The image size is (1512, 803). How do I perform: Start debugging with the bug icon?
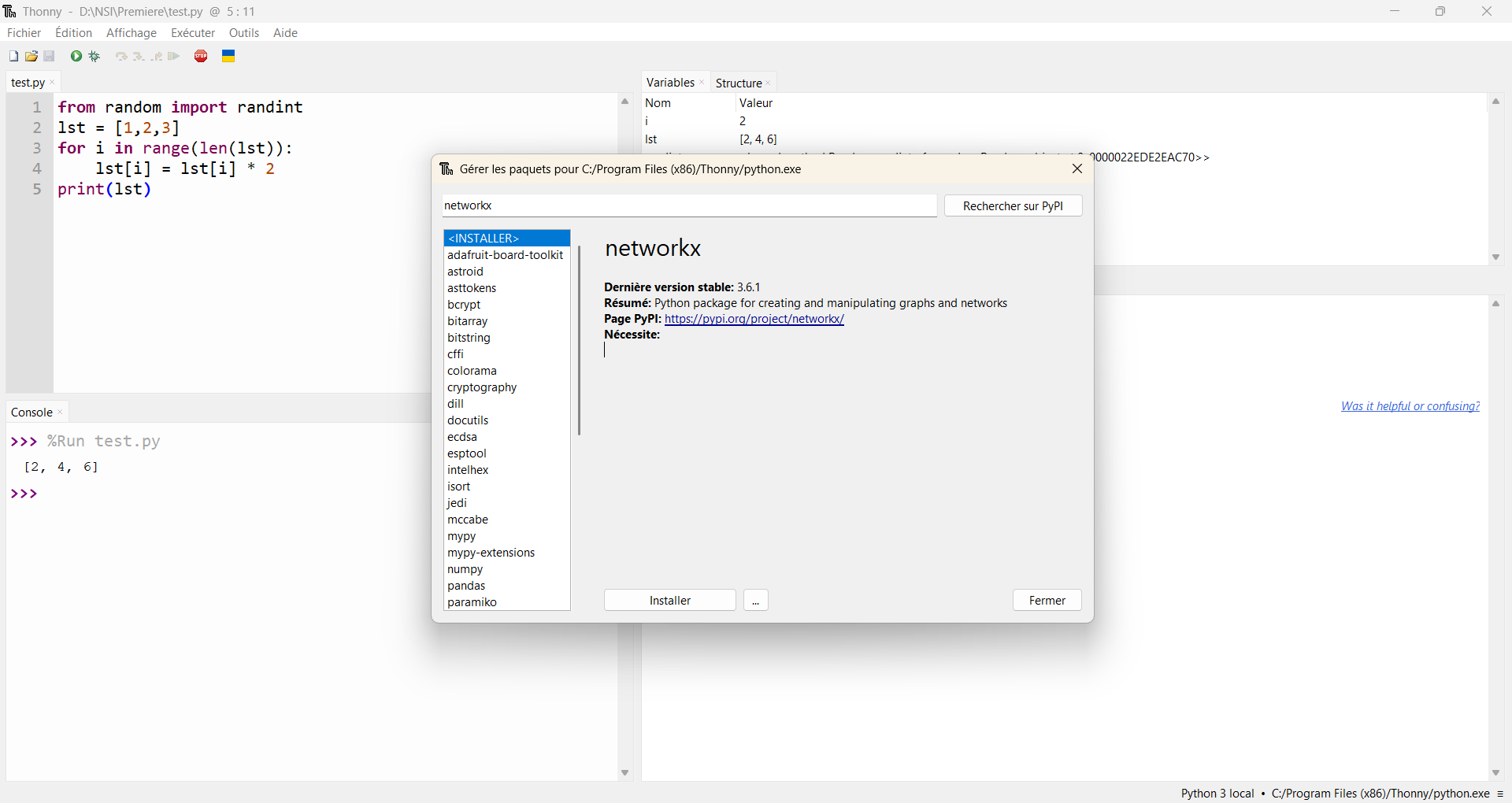point(94,56)
